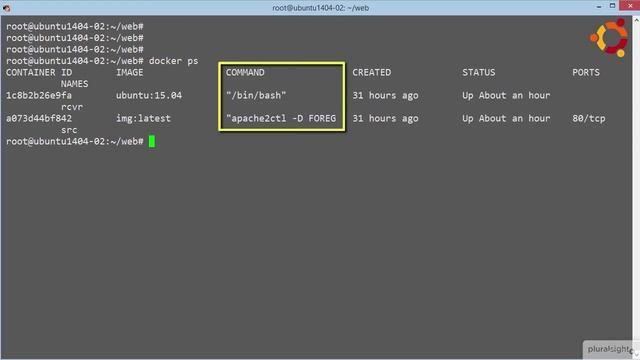Click the "apache2ctl -D FOREG command entry
The width and height of the screenshot is (640, 360).
click(281, 118)
